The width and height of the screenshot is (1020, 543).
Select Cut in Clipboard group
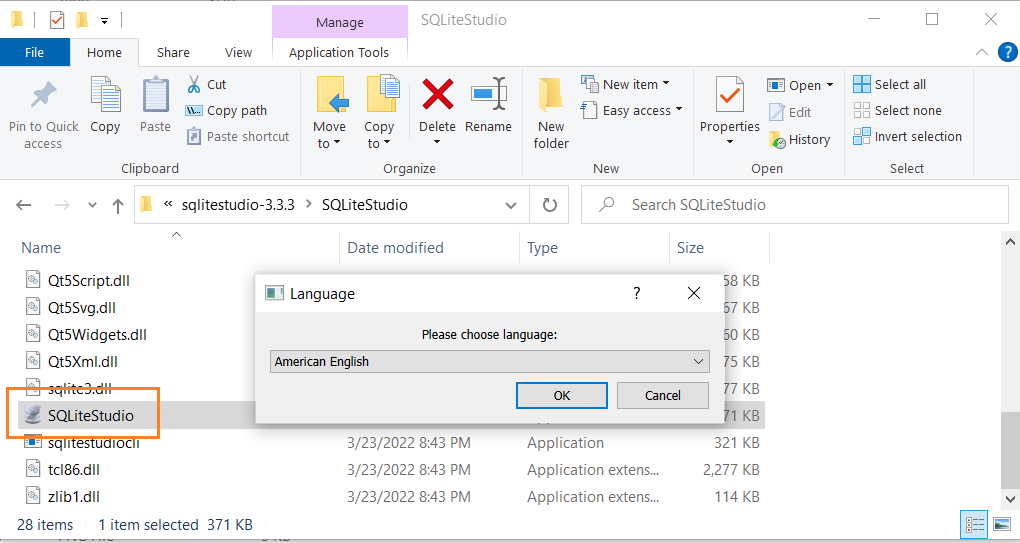pyautogui.click(x=207, y=85)
